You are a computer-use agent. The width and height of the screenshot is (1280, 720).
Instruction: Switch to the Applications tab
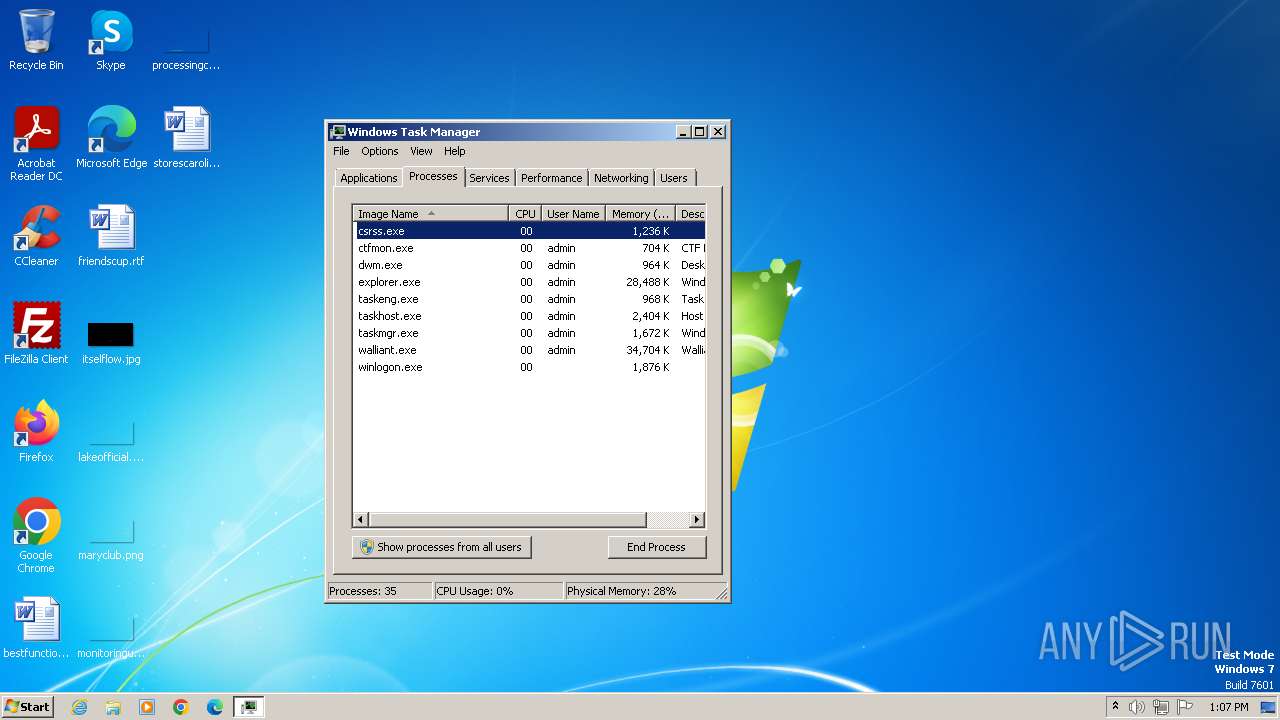[x=369, y=178]
